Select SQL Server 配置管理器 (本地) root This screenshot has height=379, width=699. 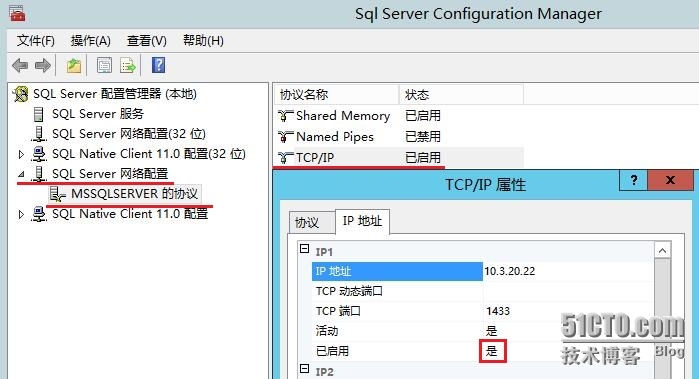coord(115,94)
